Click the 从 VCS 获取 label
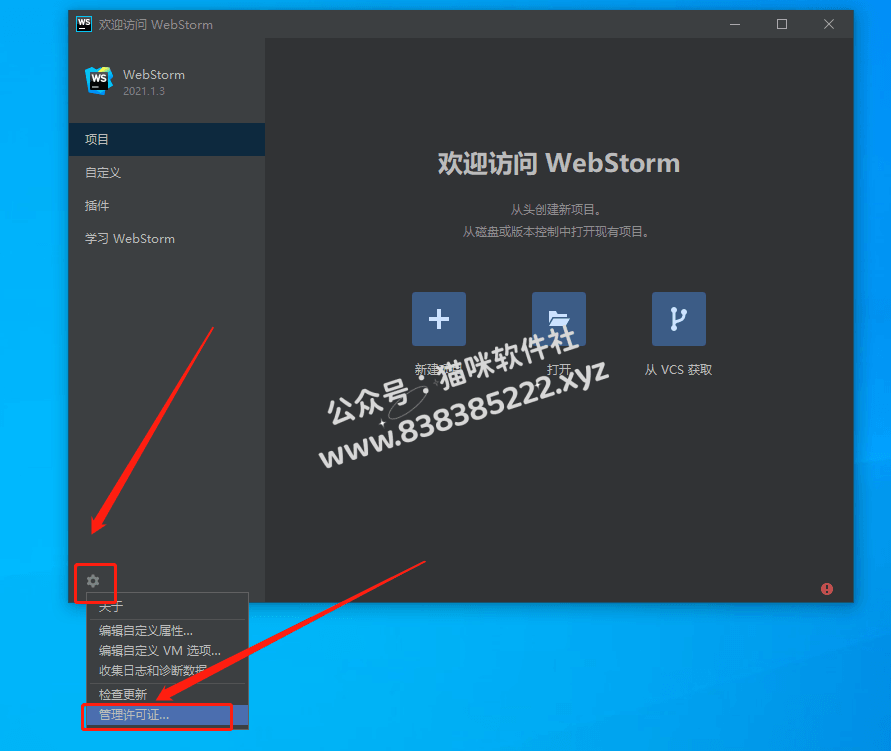 (x=678, y=370)
